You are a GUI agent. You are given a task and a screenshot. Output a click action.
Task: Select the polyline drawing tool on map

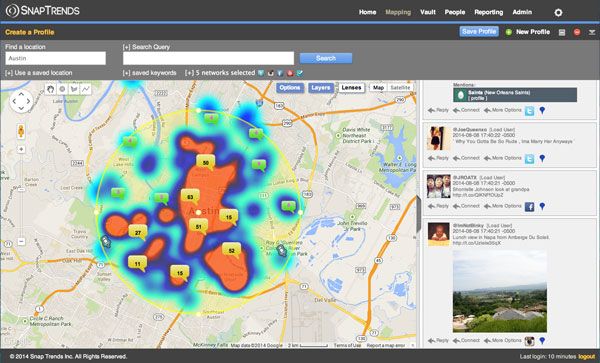[x=86, y=89]
